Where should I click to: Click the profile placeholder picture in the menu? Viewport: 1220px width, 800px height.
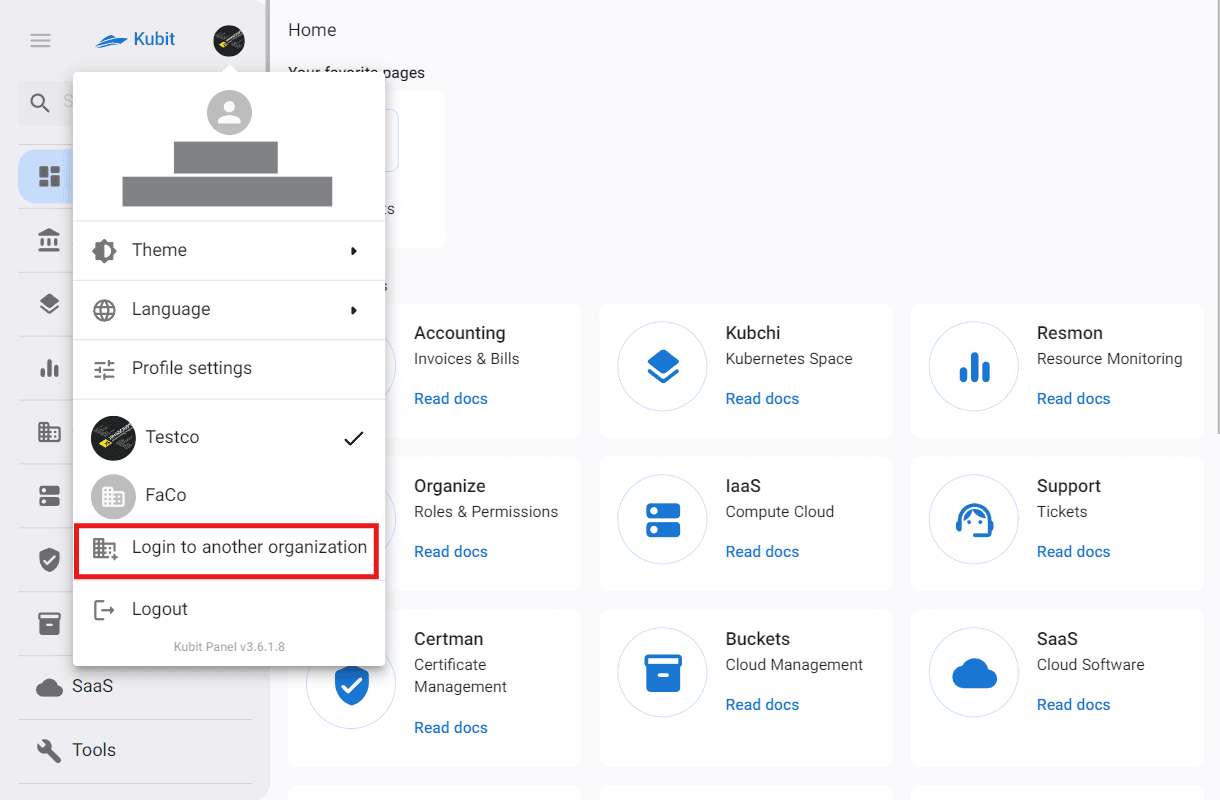[x=229, y=112]
